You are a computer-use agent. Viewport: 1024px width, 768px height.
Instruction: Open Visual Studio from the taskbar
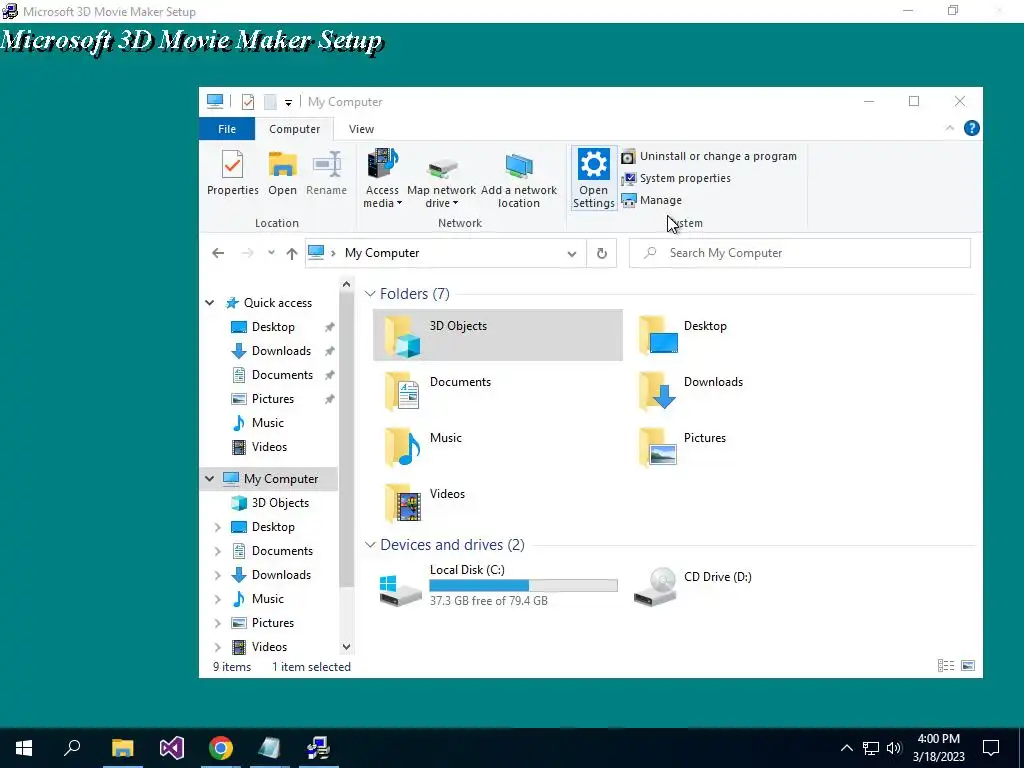172,748
